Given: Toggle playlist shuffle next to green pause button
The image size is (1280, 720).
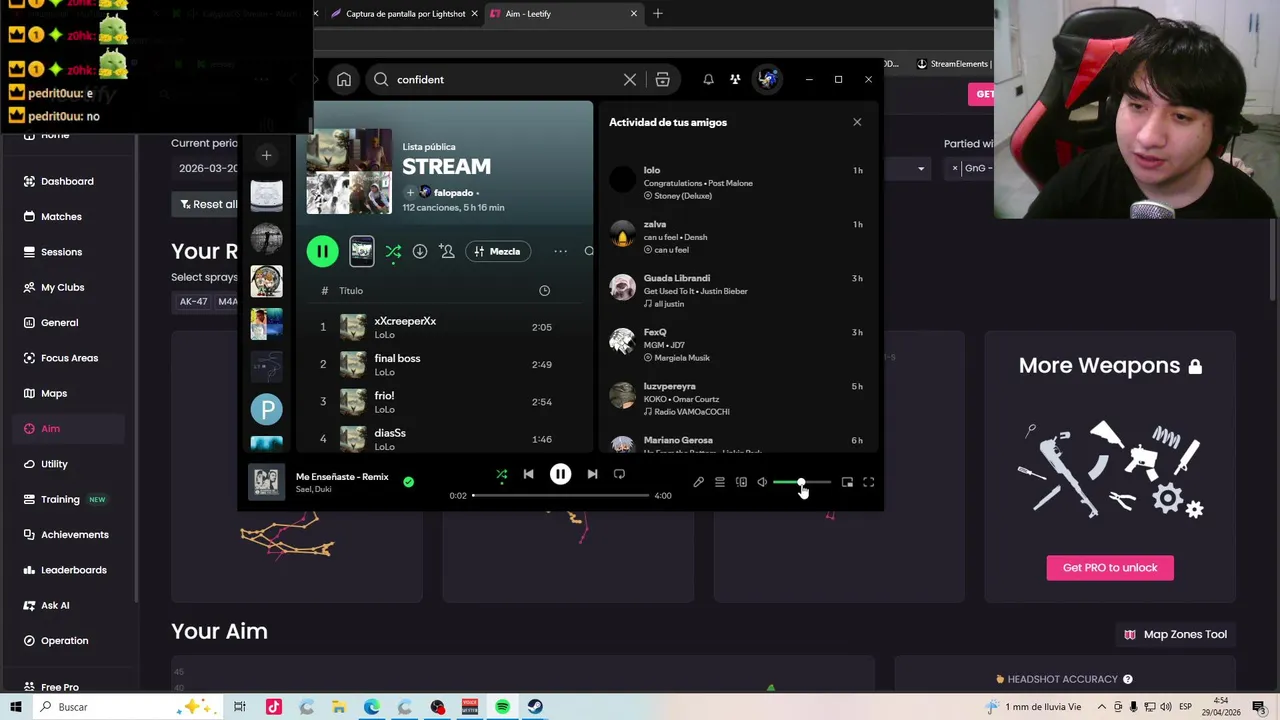Looking at the screenshot, I should click(393, 251).
